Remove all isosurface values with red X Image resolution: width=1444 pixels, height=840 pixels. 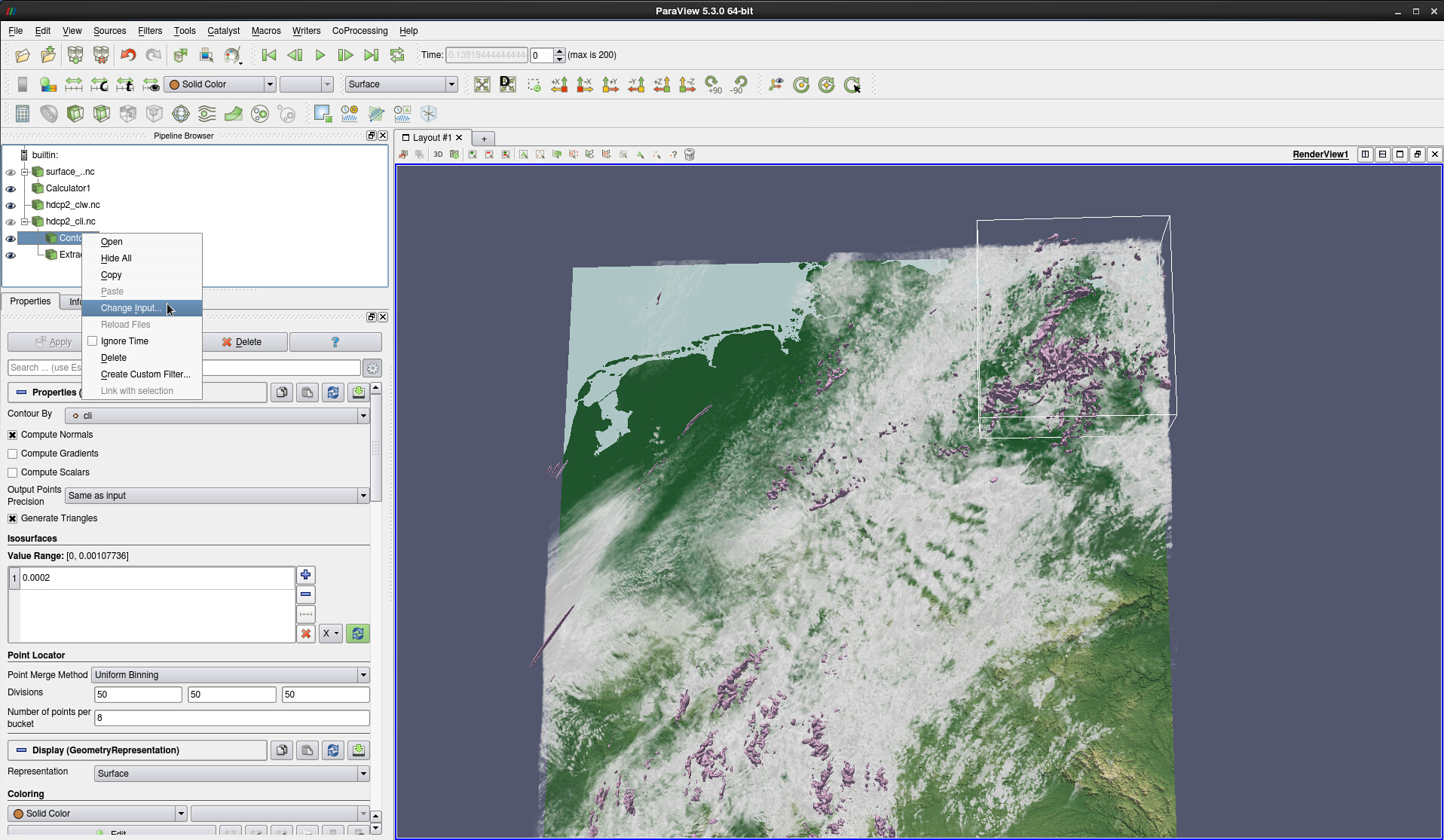pyautogui.click(x=305, y=634)
